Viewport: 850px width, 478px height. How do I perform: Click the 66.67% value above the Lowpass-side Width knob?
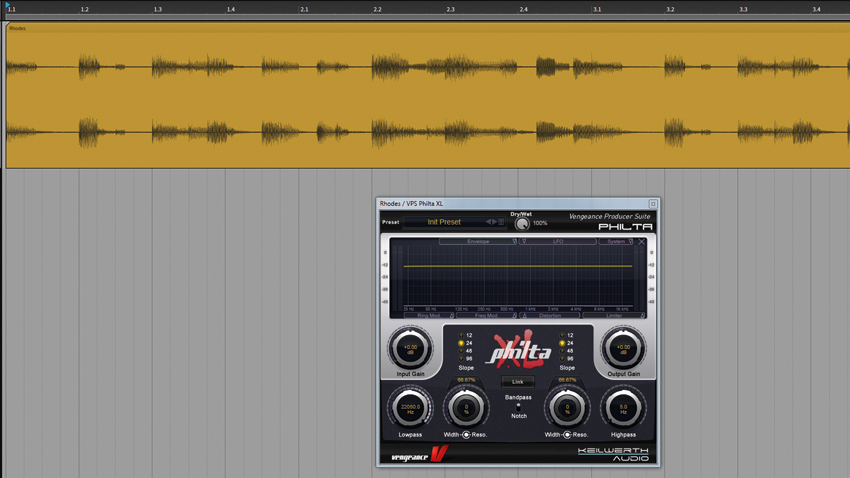(466, 380)
